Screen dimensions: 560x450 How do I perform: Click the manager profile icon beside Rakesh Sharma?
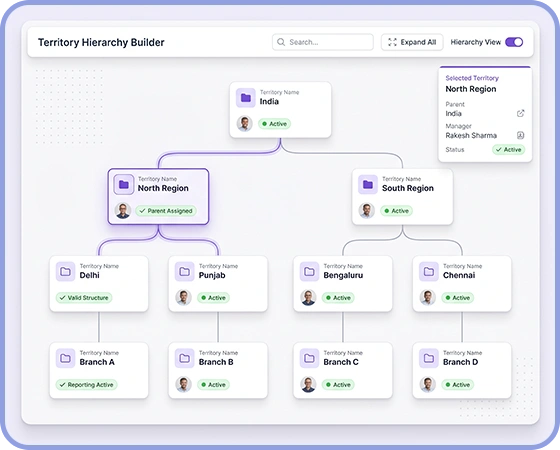(x=520, y=135)
